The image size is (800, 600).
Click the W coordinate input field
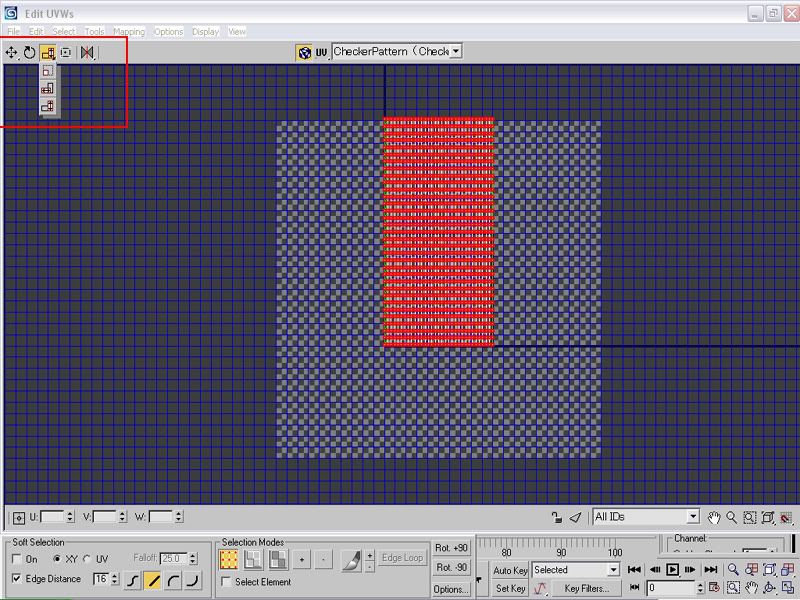(161, 517)
